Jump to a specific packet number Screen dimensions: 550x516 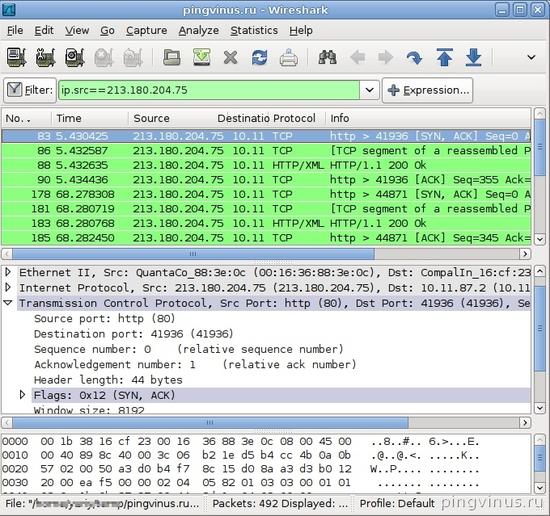coord(415,57)
